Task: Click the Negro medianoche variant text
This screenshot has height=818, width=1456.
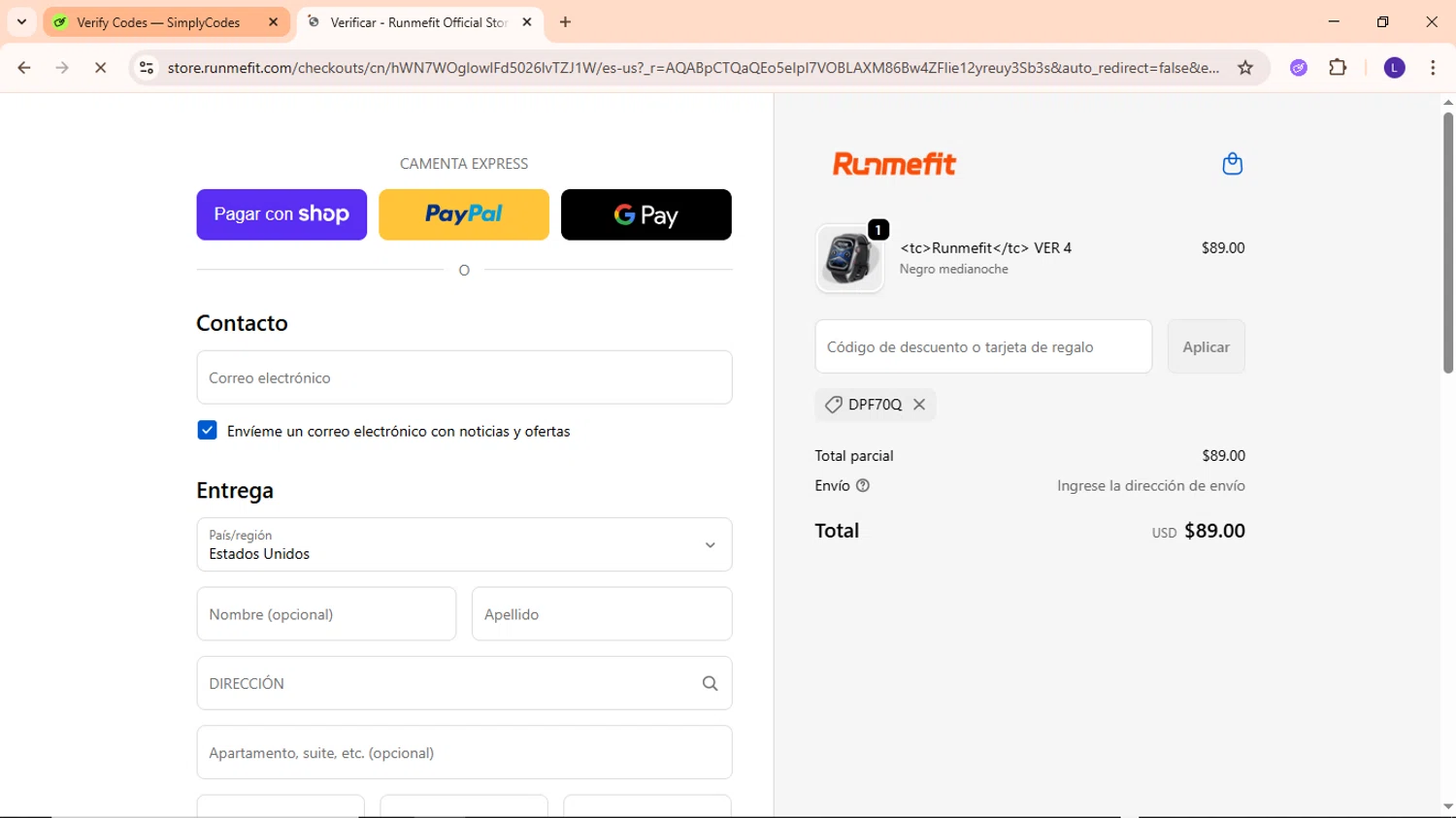Action: click(x=953, y=269)
